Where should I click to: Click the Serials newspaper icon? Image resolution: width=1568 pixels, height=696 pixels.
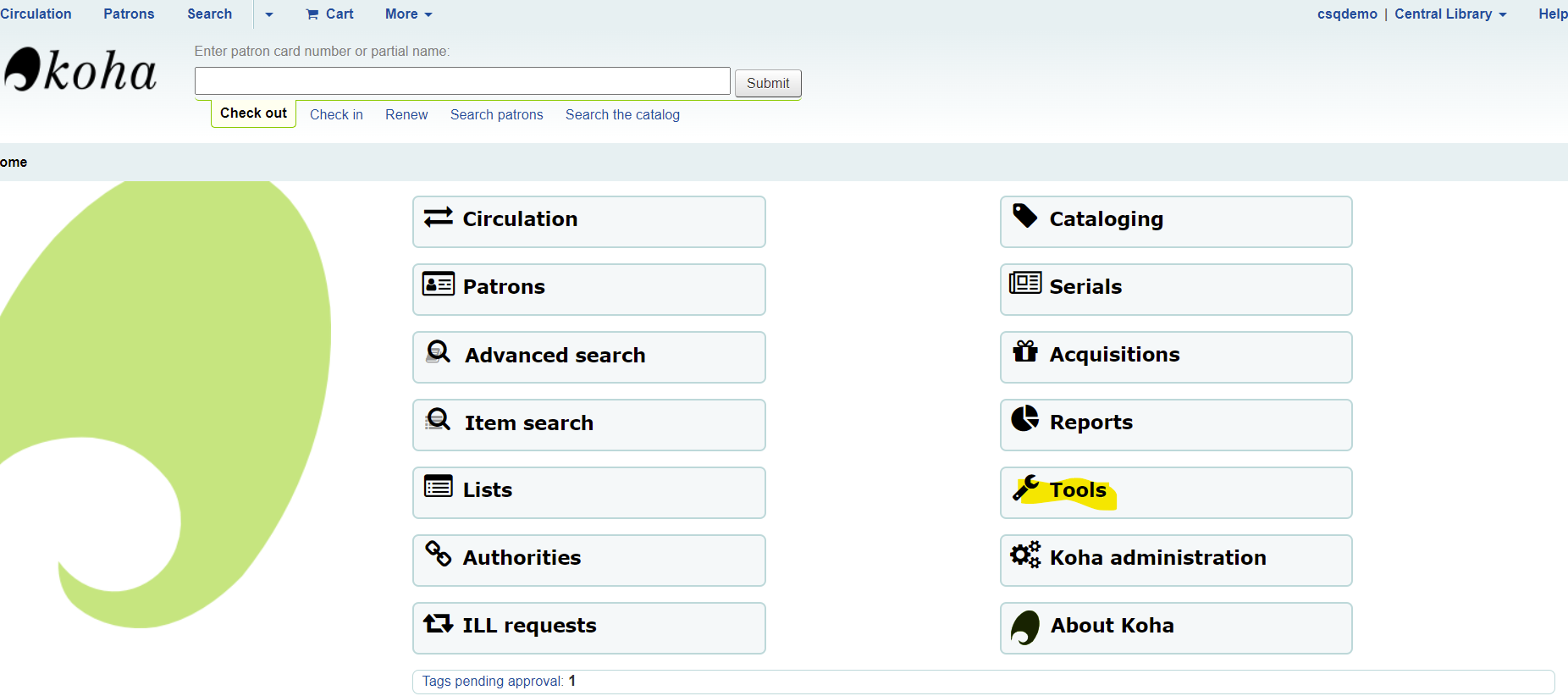(x=1024, y=283)
